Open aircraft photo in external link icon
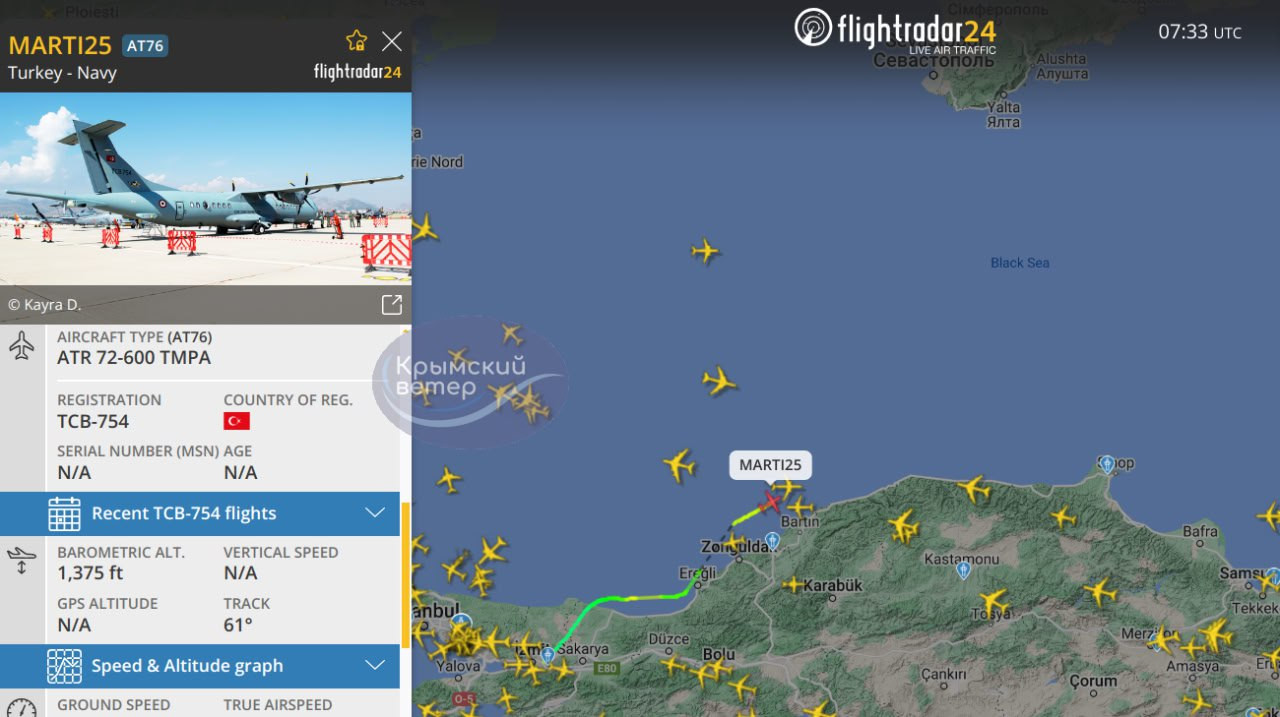The height and width of the screenshot is (717, 1280). point(391,305)
